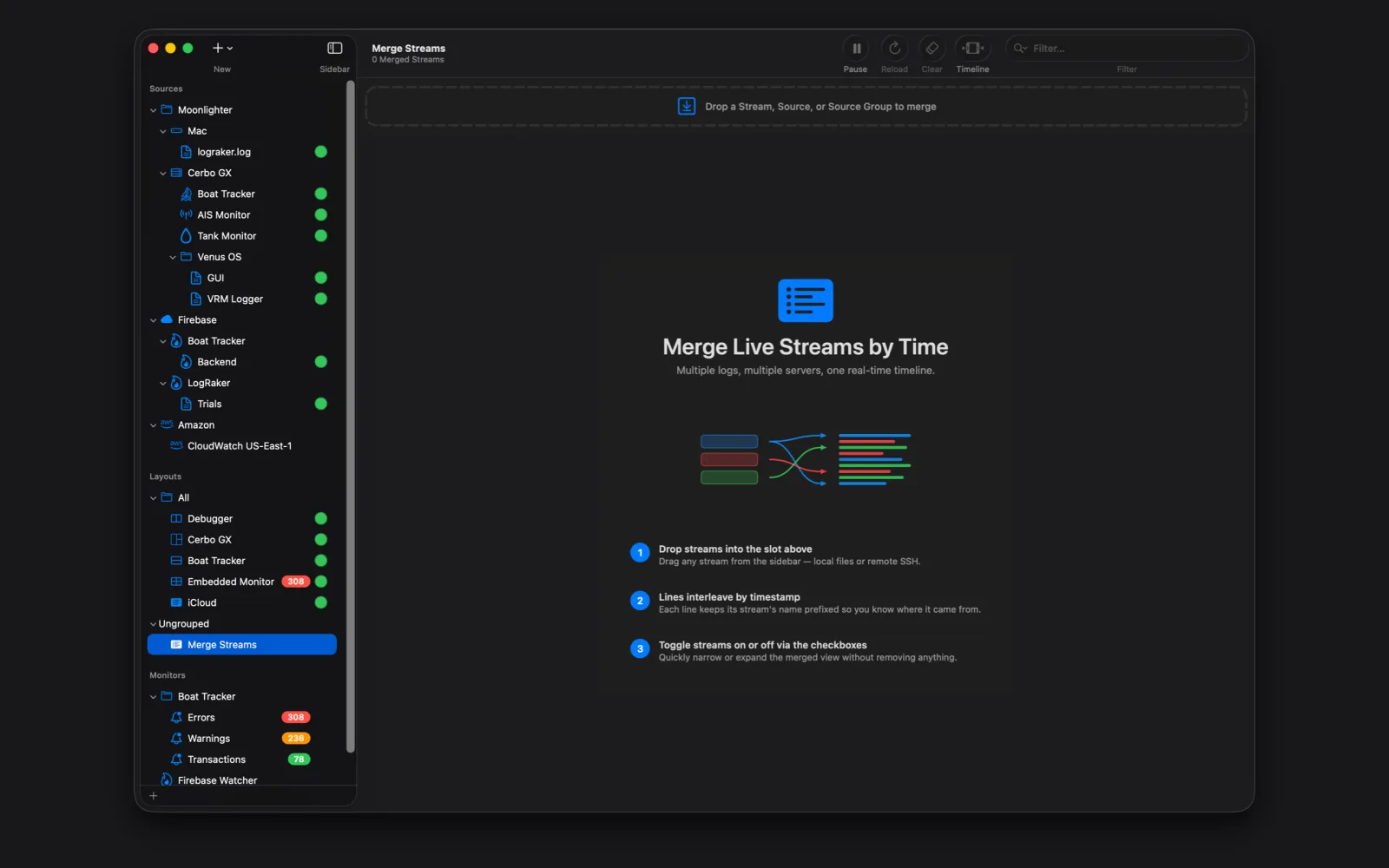Click the Firebase cloud icon

pos(167,319)
